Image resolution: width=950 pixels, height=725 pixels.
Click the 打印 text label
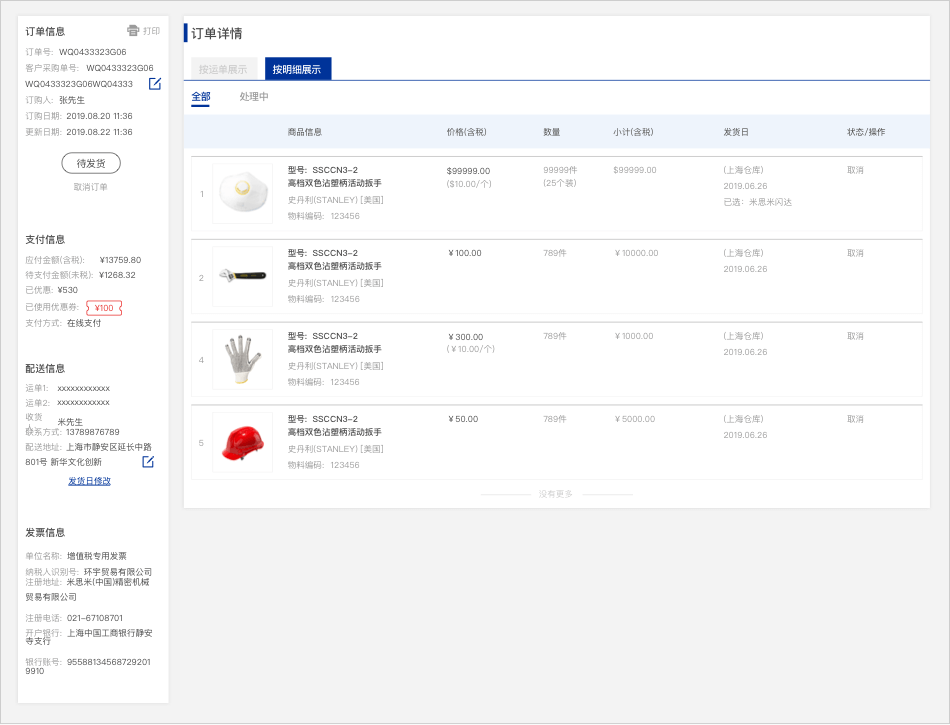pyautogui.click(x=151, y=31)
